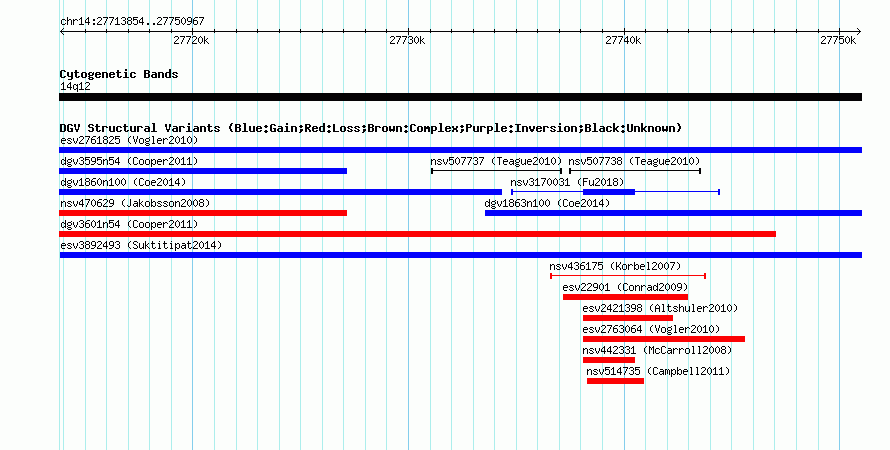Open variant nsv436175 (Korbel2007) label
The image size is (890, 450).
click(x=615, y=266)
